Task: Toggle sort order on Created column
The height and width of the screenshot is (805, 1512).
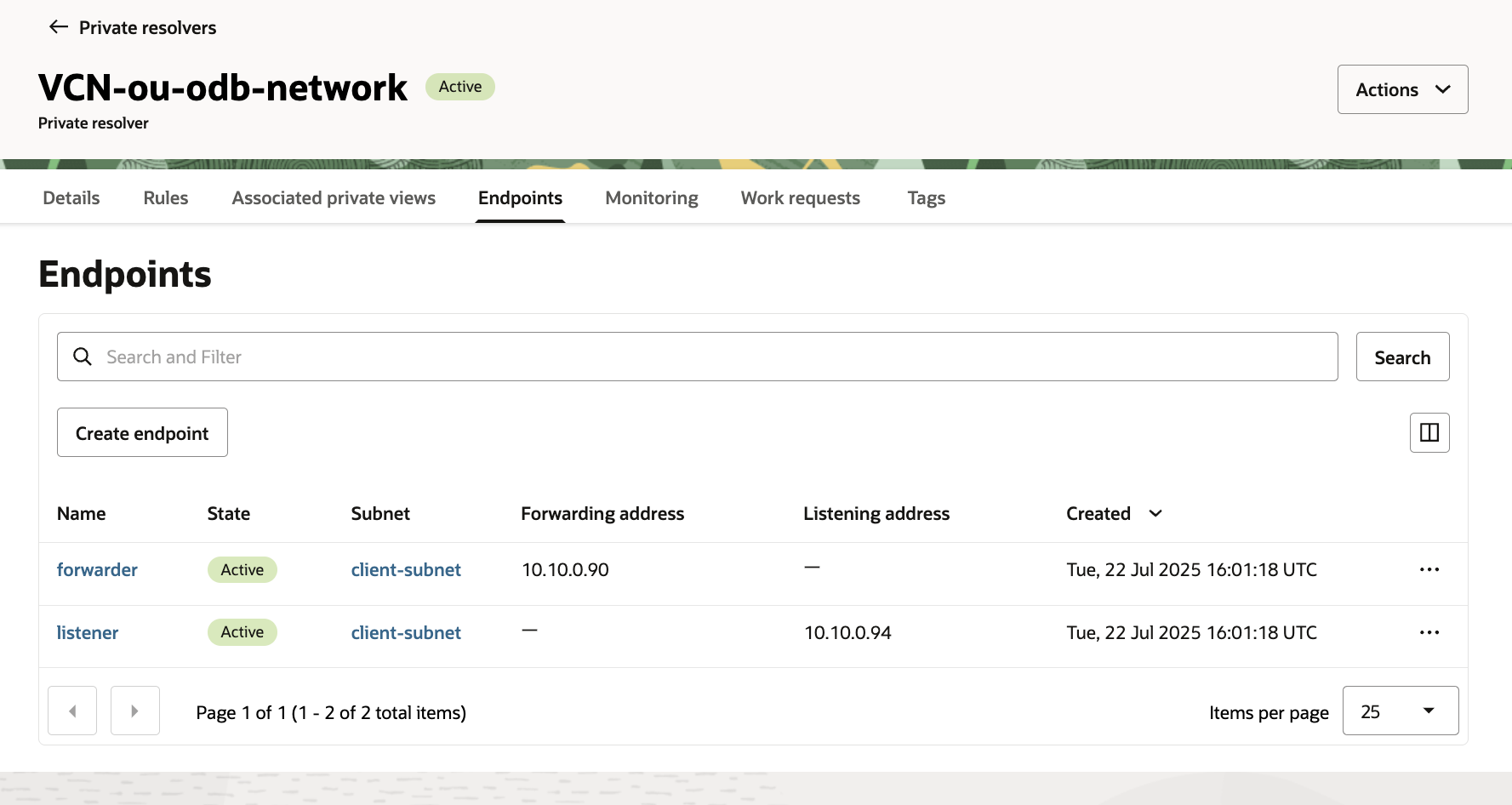Action: [1155, 514]
